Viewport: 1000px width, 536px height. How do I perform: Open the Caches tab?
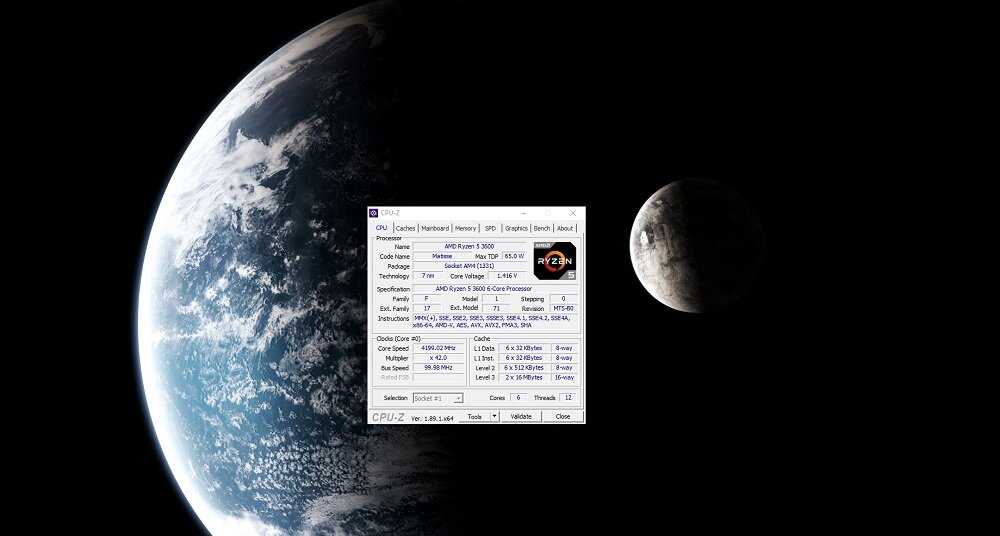coord(406,228)
